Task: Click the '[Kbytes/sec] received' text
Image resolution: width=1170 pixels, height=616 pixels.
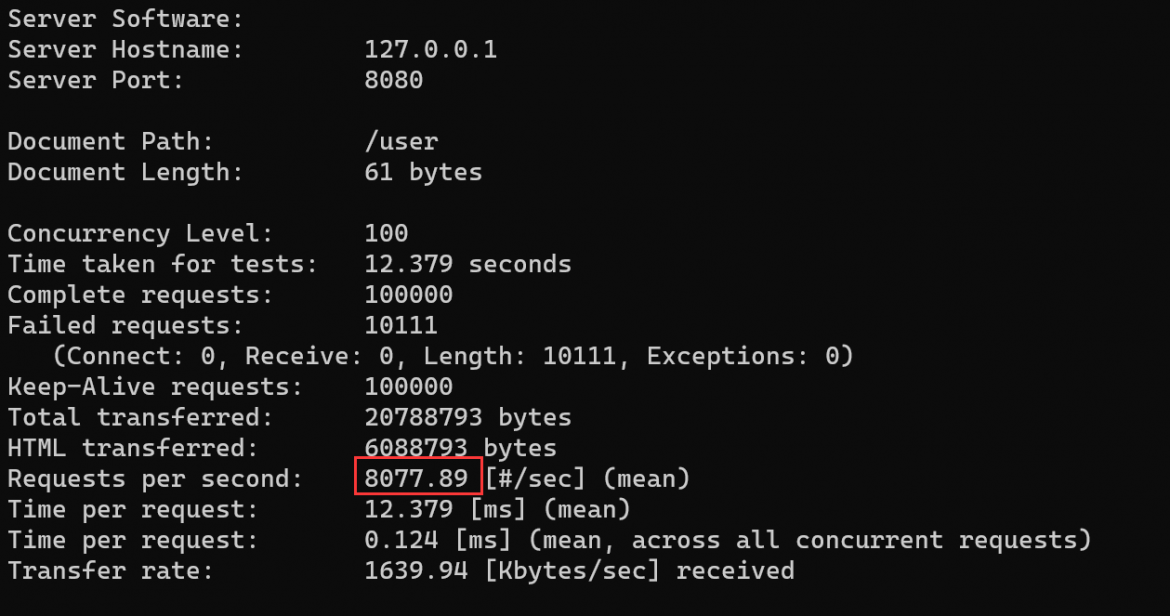Action: click(x=640, y=571)
